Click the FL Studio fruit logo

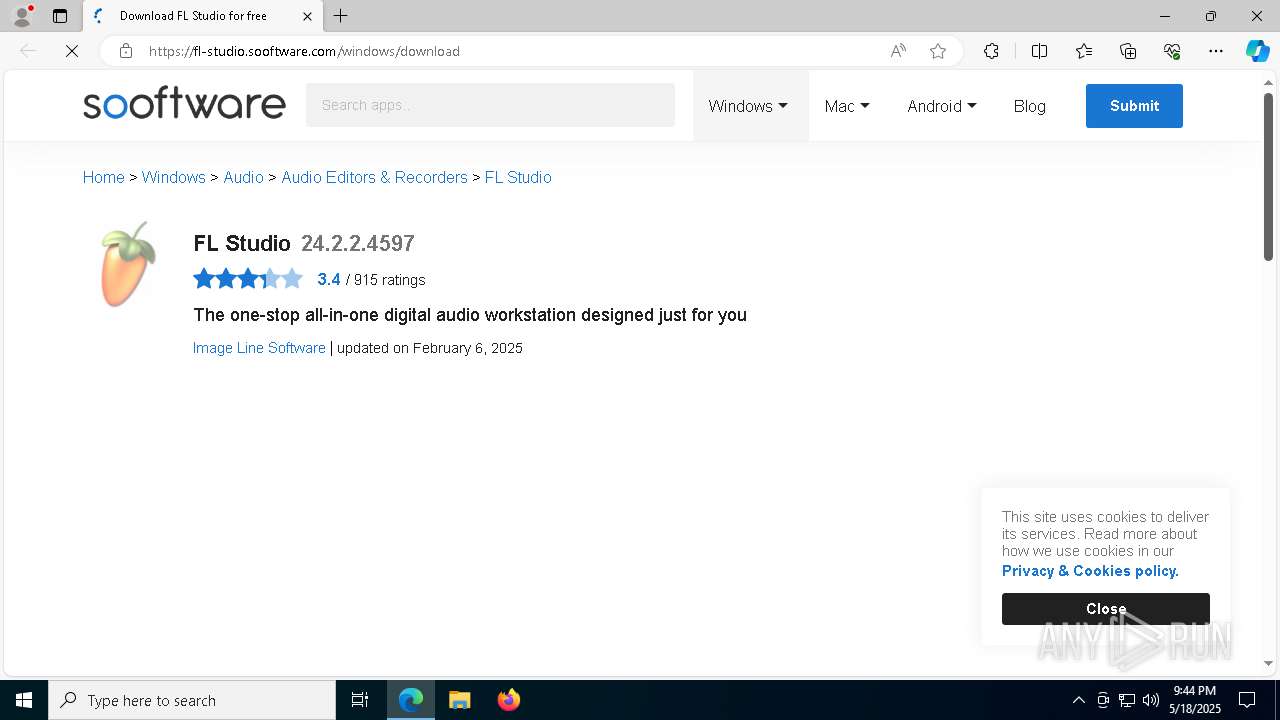127,264
